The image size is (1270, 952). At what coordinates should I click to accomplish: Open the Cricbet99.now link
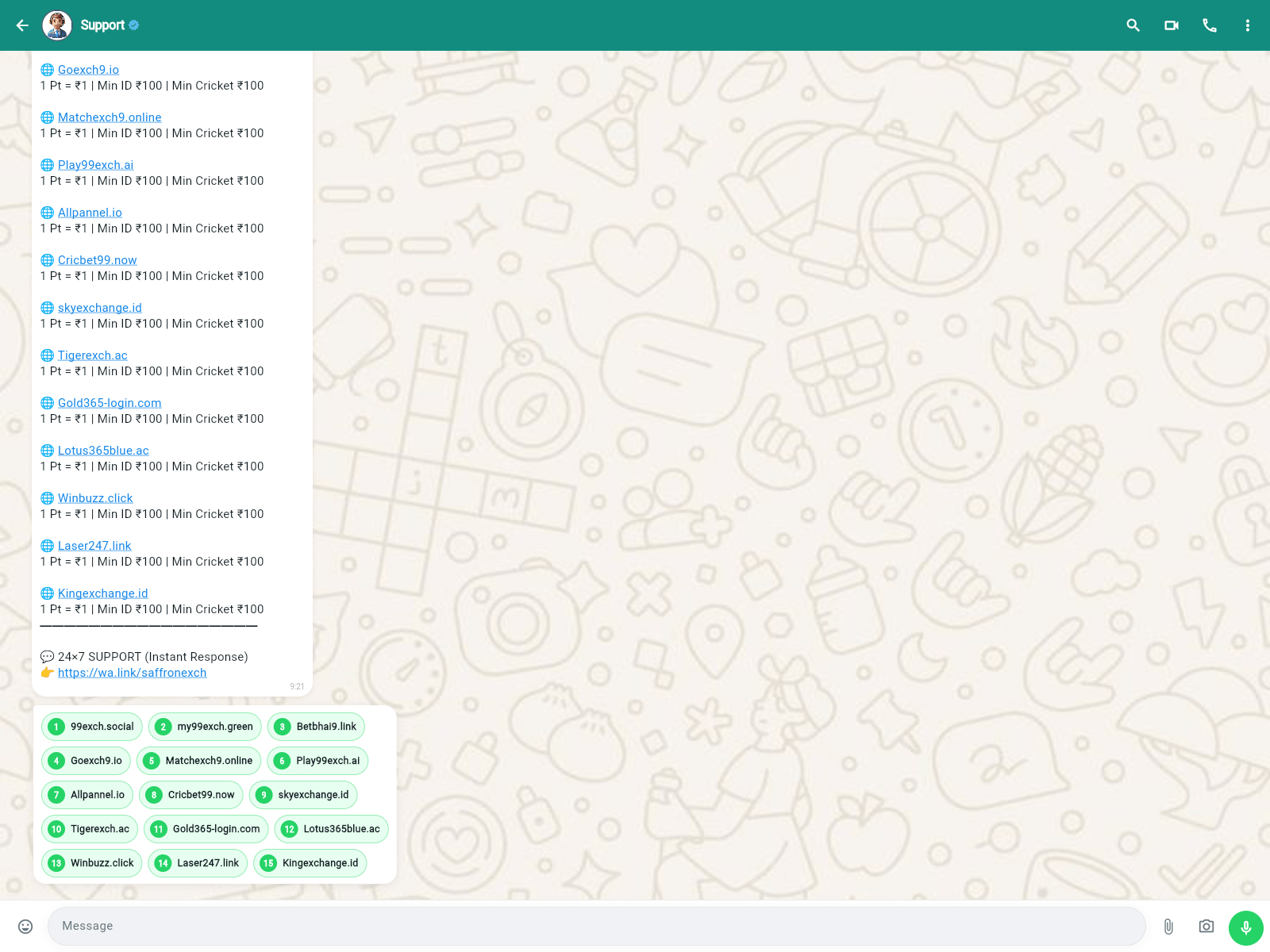97,260
